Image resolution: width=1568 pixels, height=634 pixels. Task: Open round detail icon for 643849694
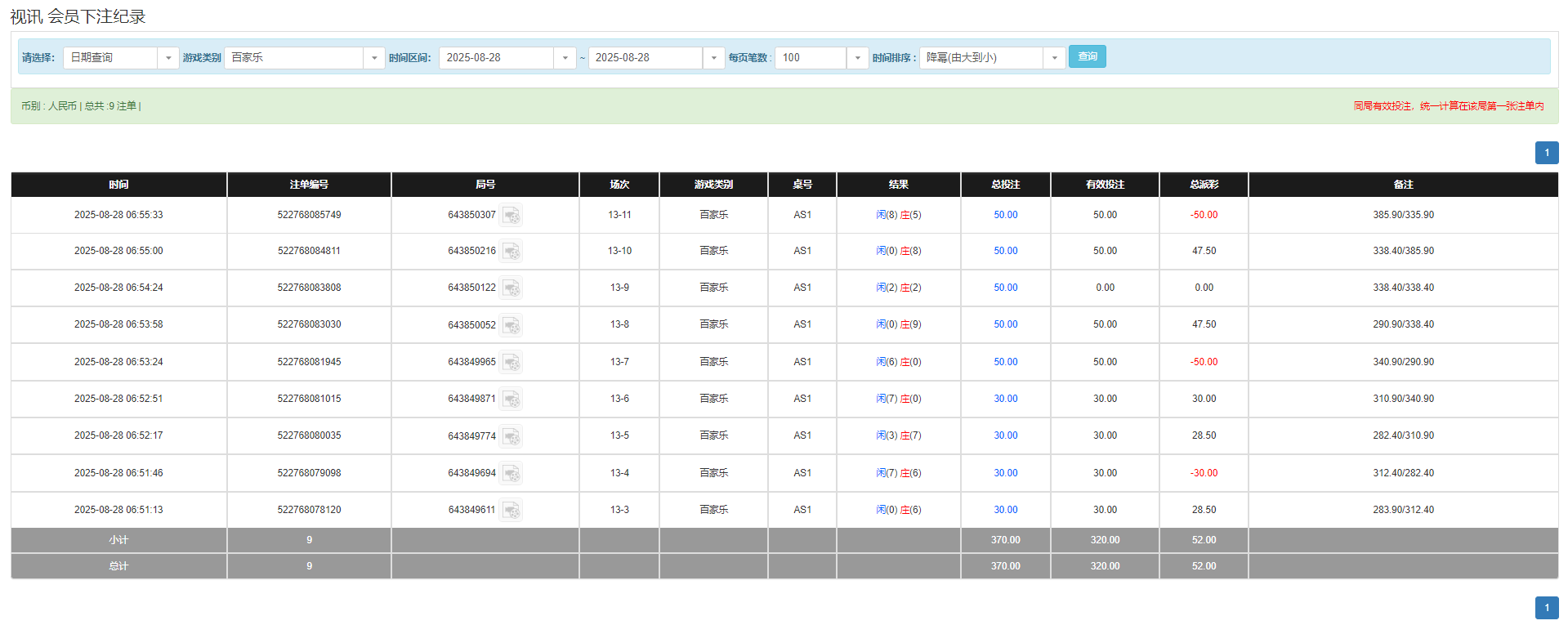(x=511, y=473)
